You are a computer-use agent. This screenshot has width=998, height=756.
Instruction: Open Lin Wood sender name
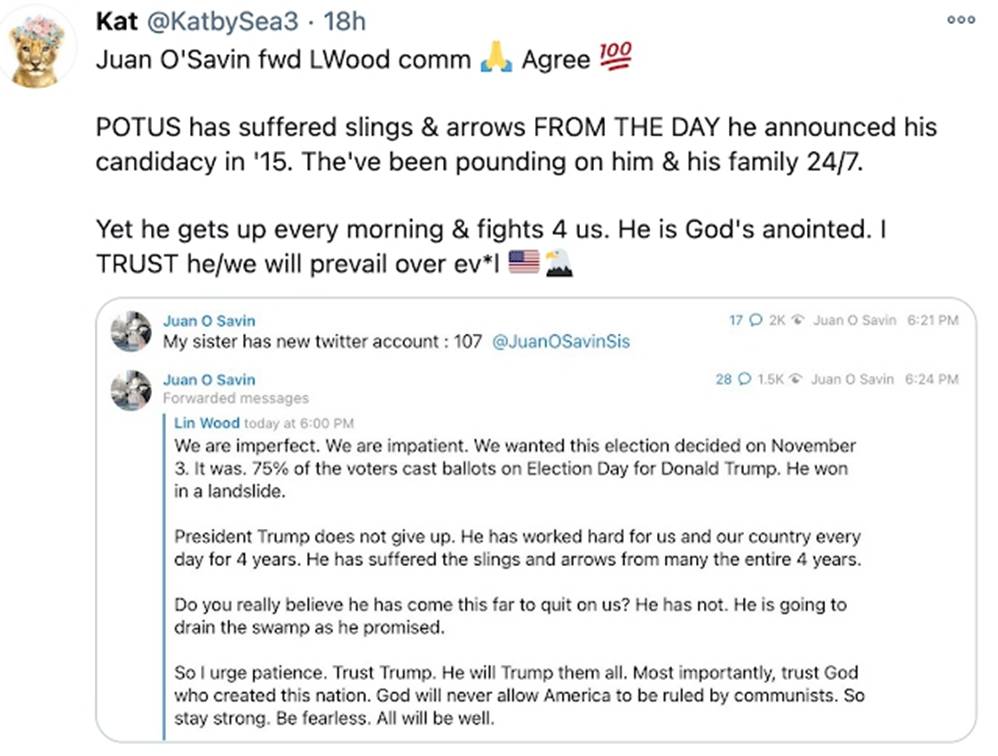click(x=206, y=423)
